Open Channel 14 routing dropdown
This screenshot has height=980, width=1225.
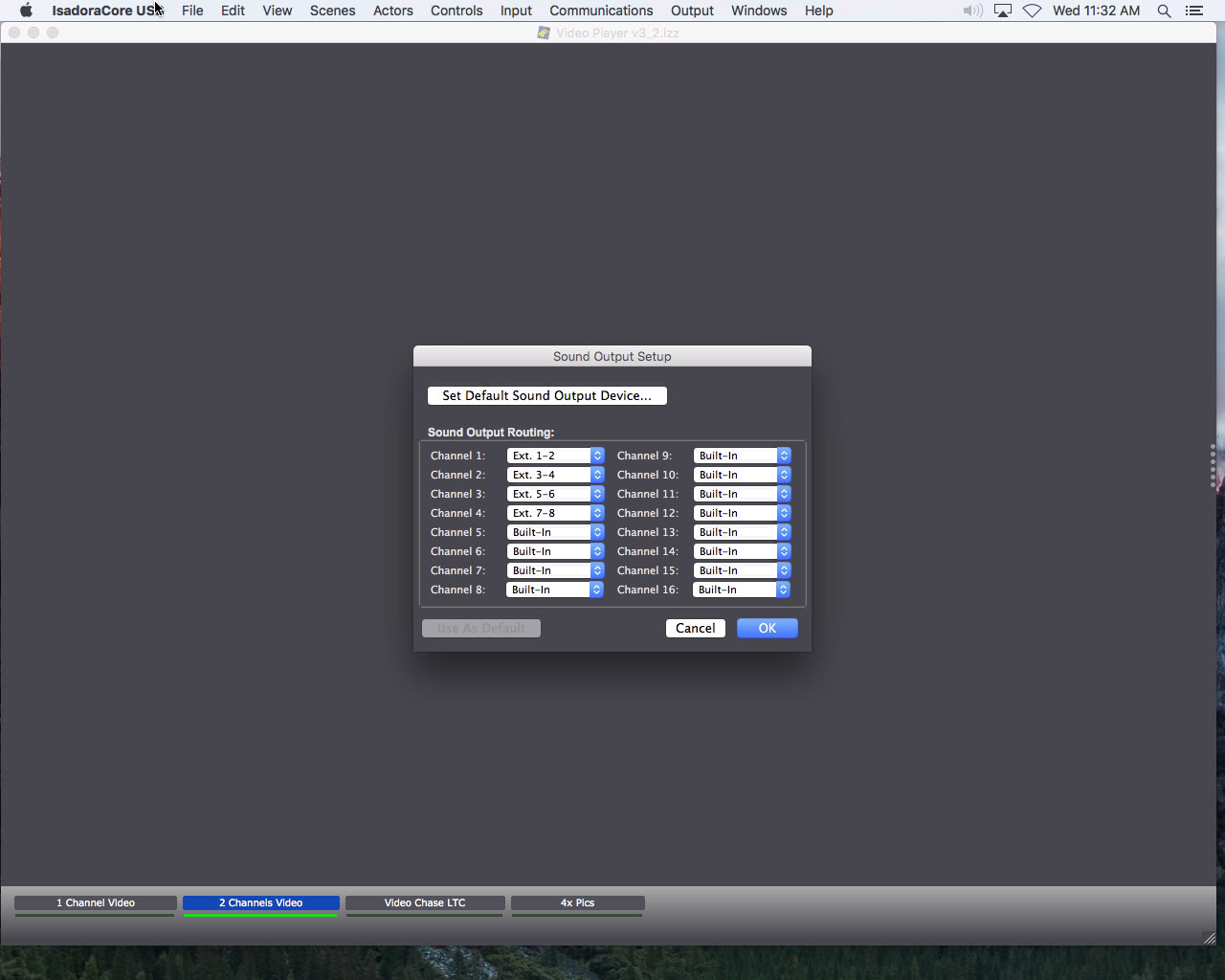(x=742, y=551)
